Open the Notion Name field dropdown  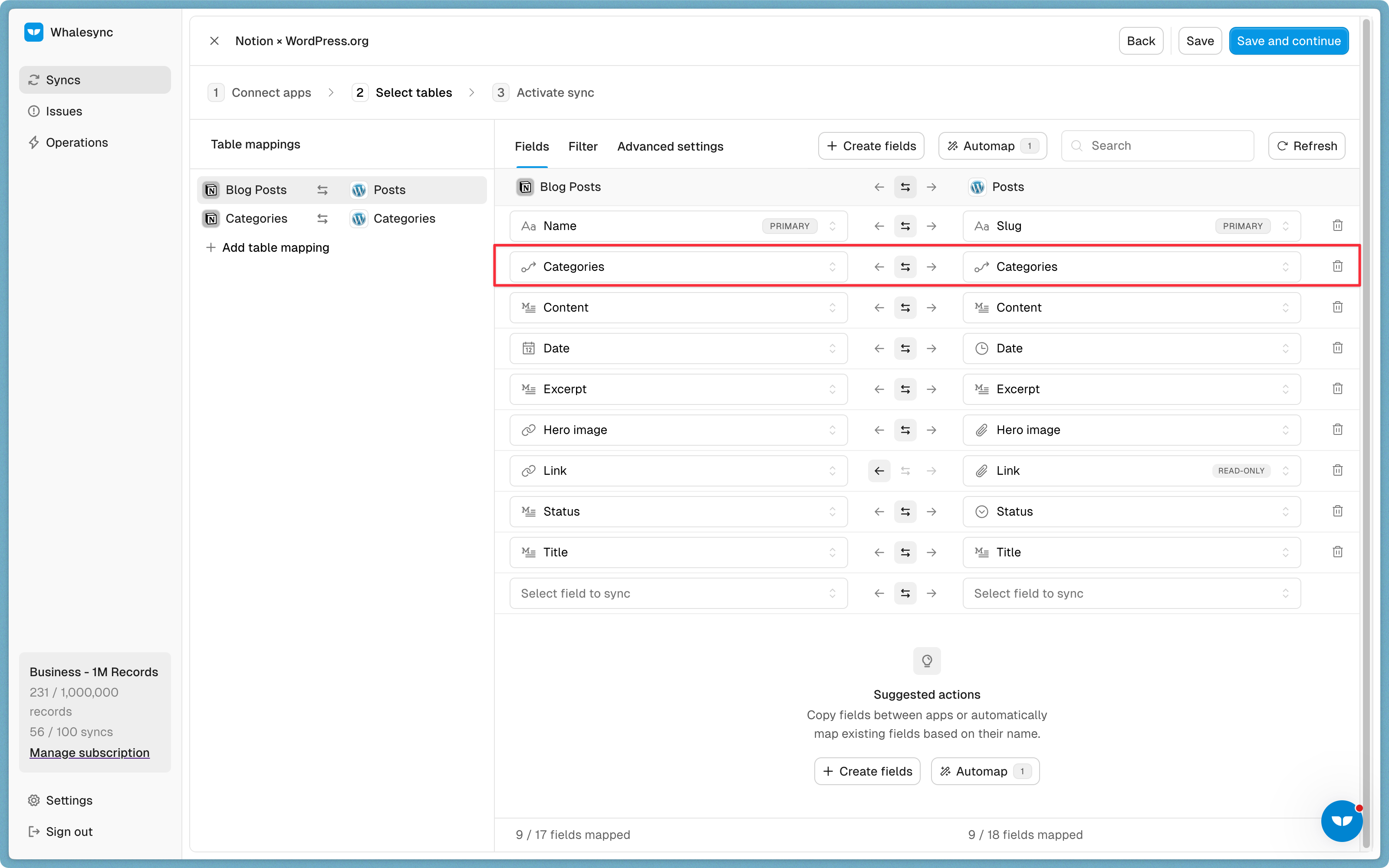678,226
